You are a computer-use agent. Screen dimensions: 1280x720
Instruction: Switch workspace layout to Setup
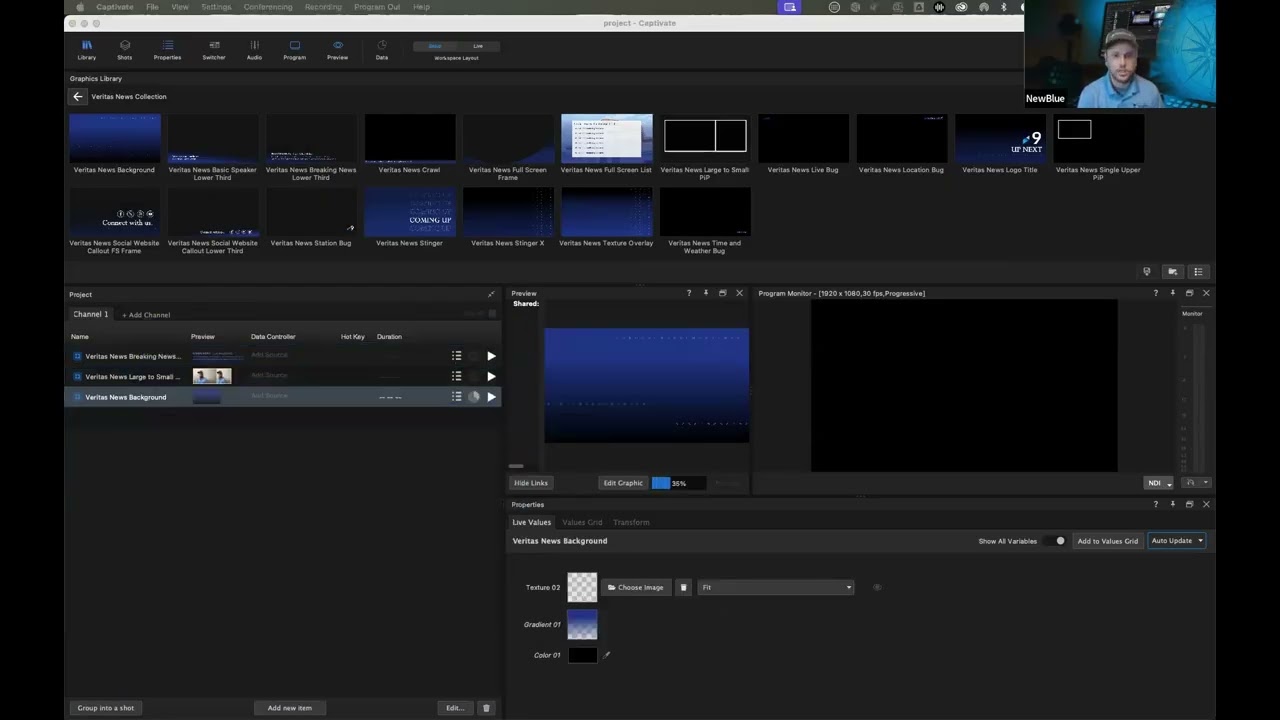(435, 46)
